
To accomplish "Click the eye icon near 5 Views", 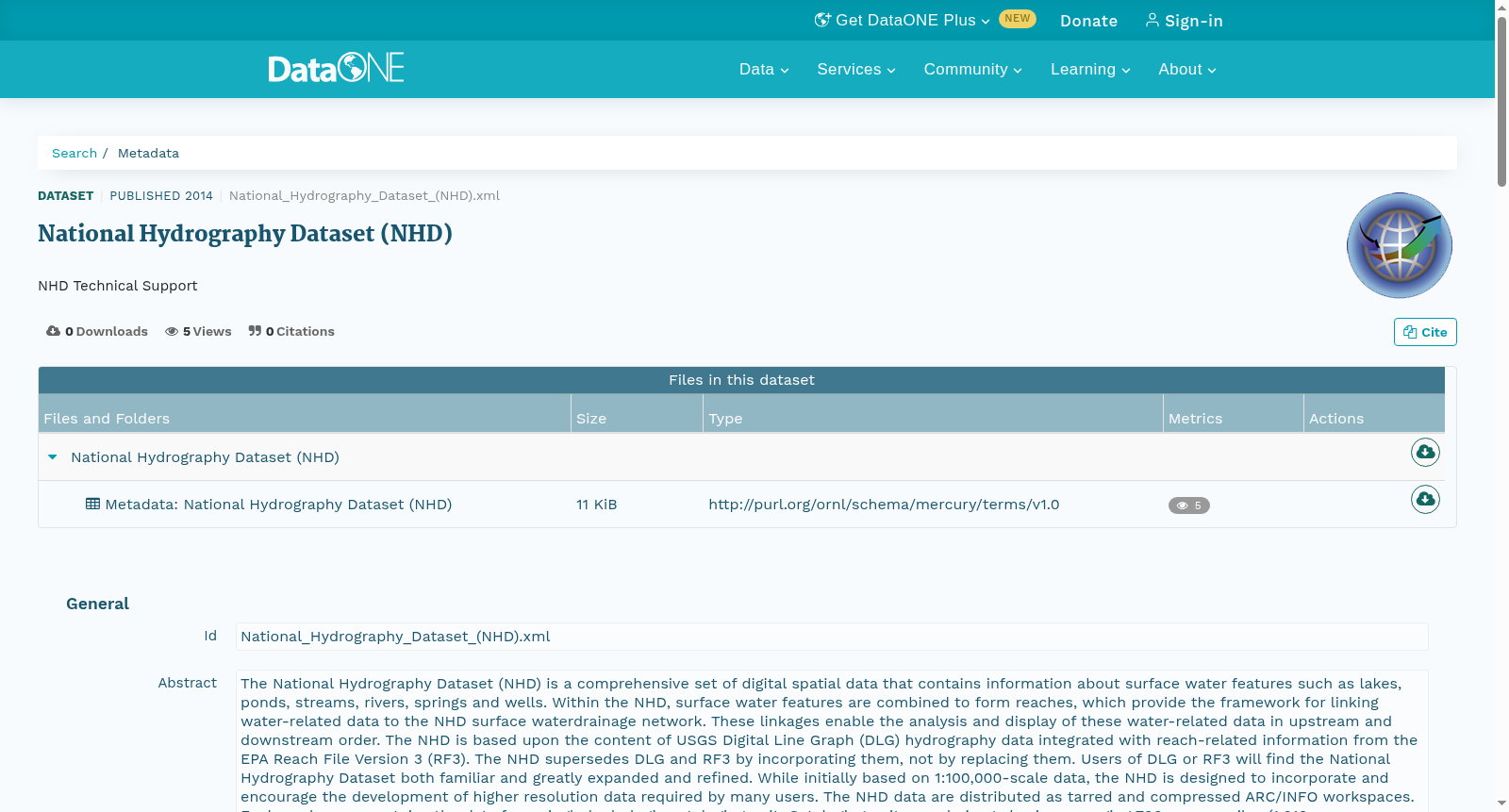I will (172, 331).
